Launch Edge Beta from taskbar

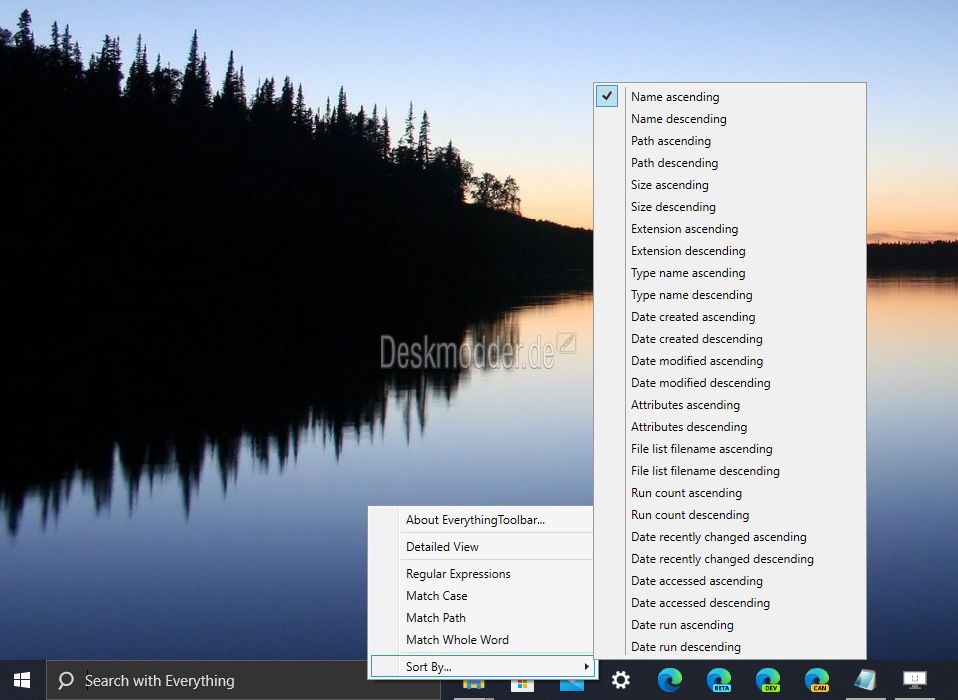(719, 680)
